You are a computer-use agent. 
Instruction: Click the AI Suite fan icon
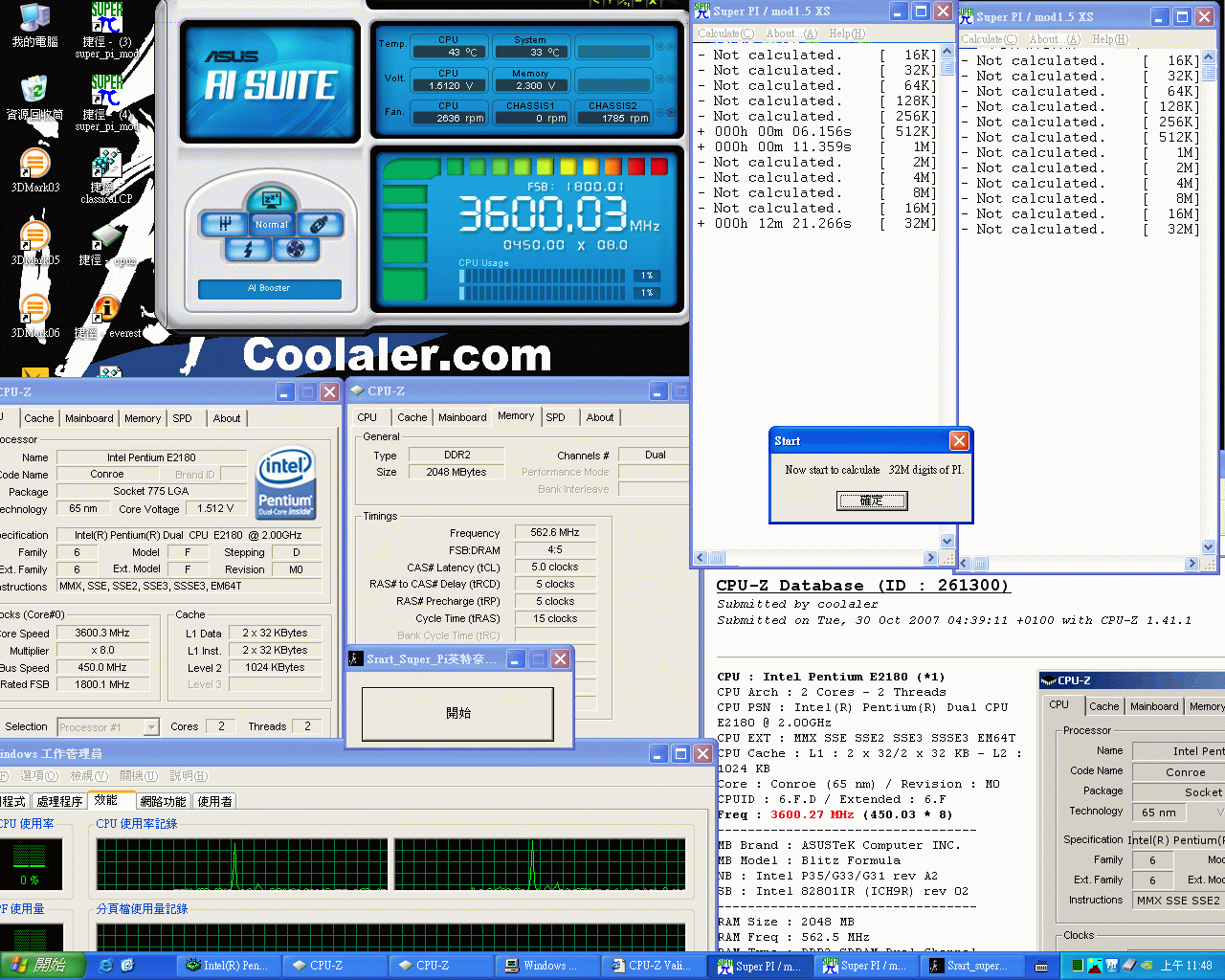(295, 249)
